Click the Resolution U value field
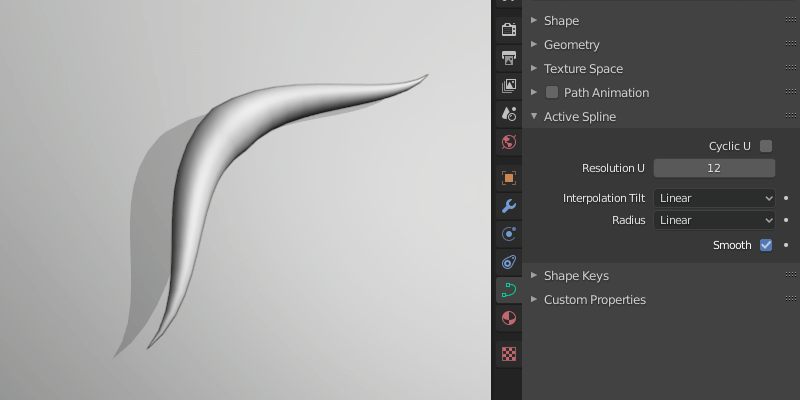The width and height of the screenshot is (800, 400). tap(714, 168)
